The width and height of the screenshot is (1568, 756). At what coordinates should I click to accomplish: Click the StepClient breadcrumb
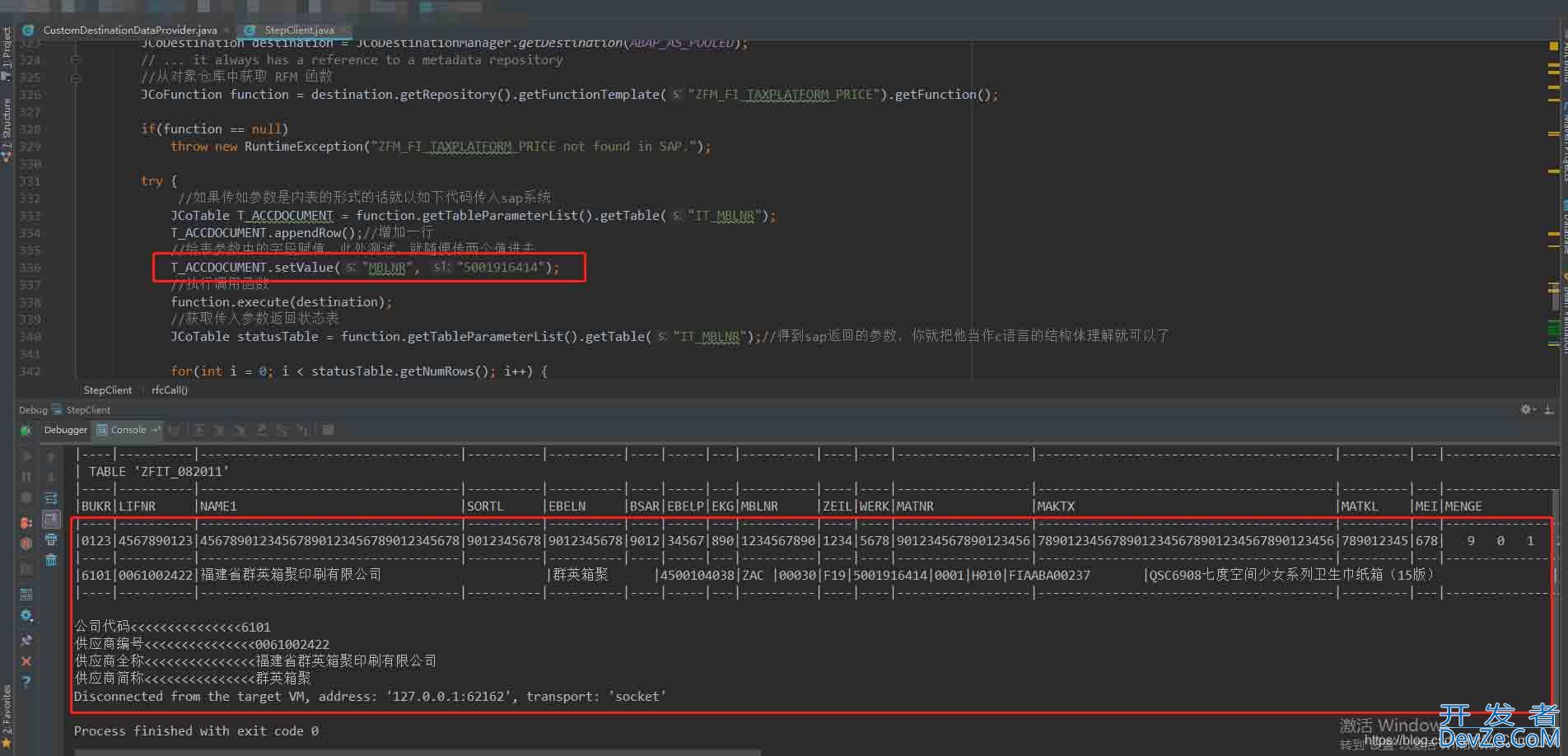tap(107, 390)
